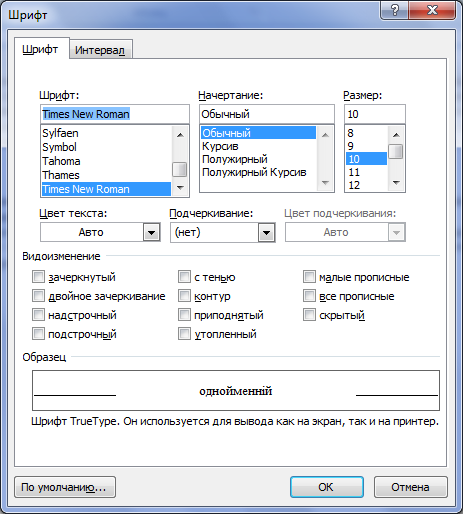Check the утопленный option
Viewport: 463px width, 514px height.
pos(184,334)
